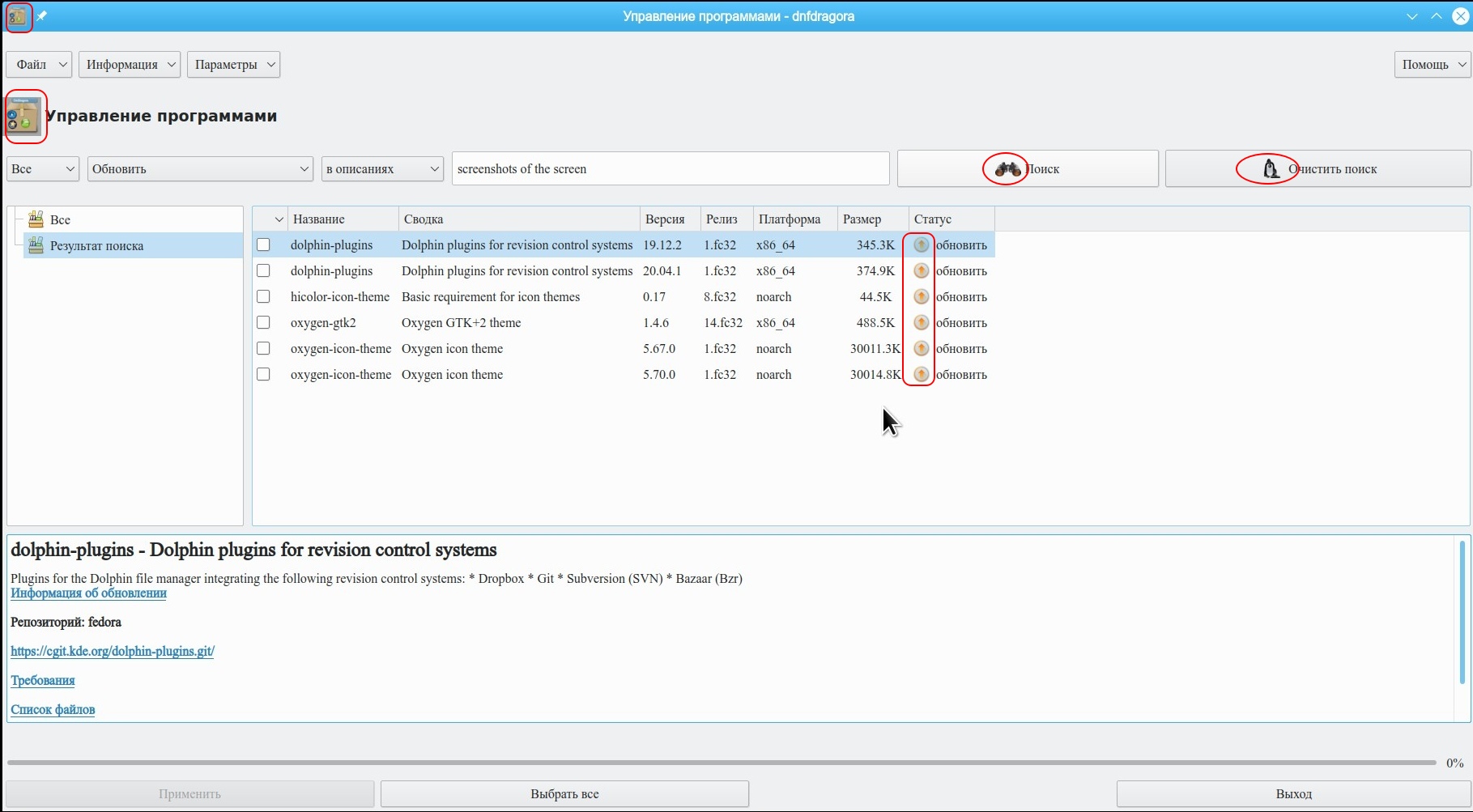Viewport: 1473px width, 812px height.
Task: Open the Список файлов link
Action: pos(53,709)
